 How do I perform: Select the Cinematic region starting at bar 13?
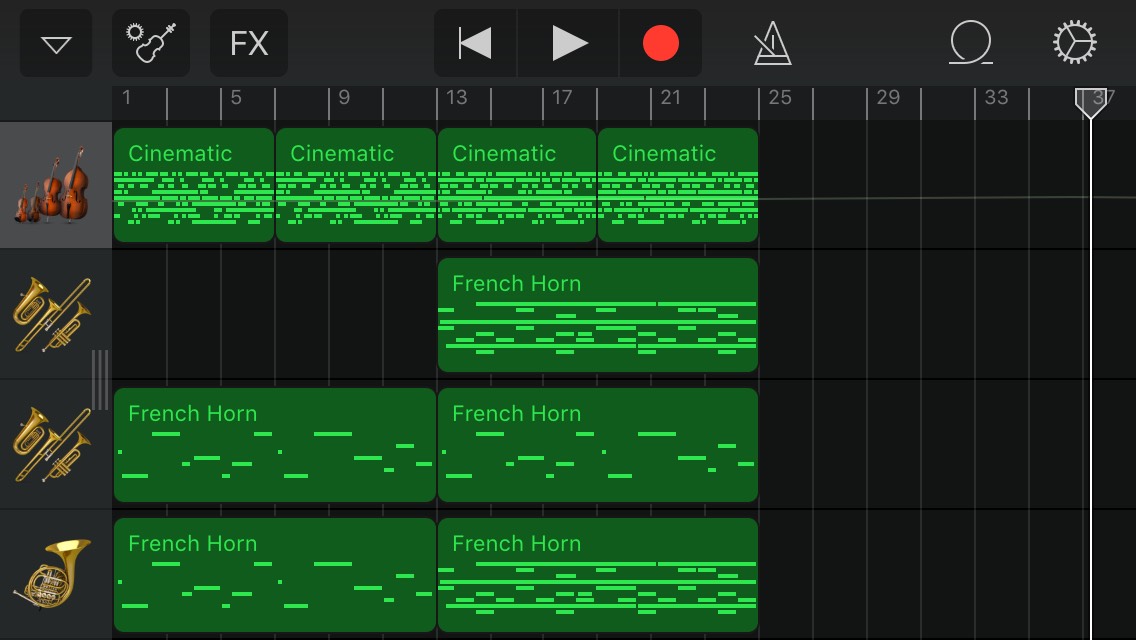[517, 185]
